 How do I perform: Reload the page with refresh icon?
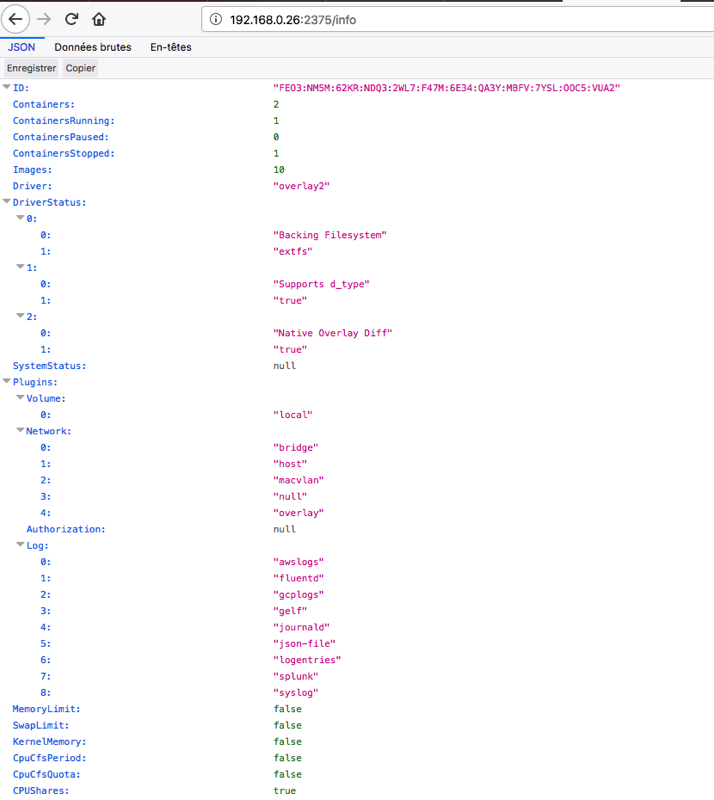72,19
